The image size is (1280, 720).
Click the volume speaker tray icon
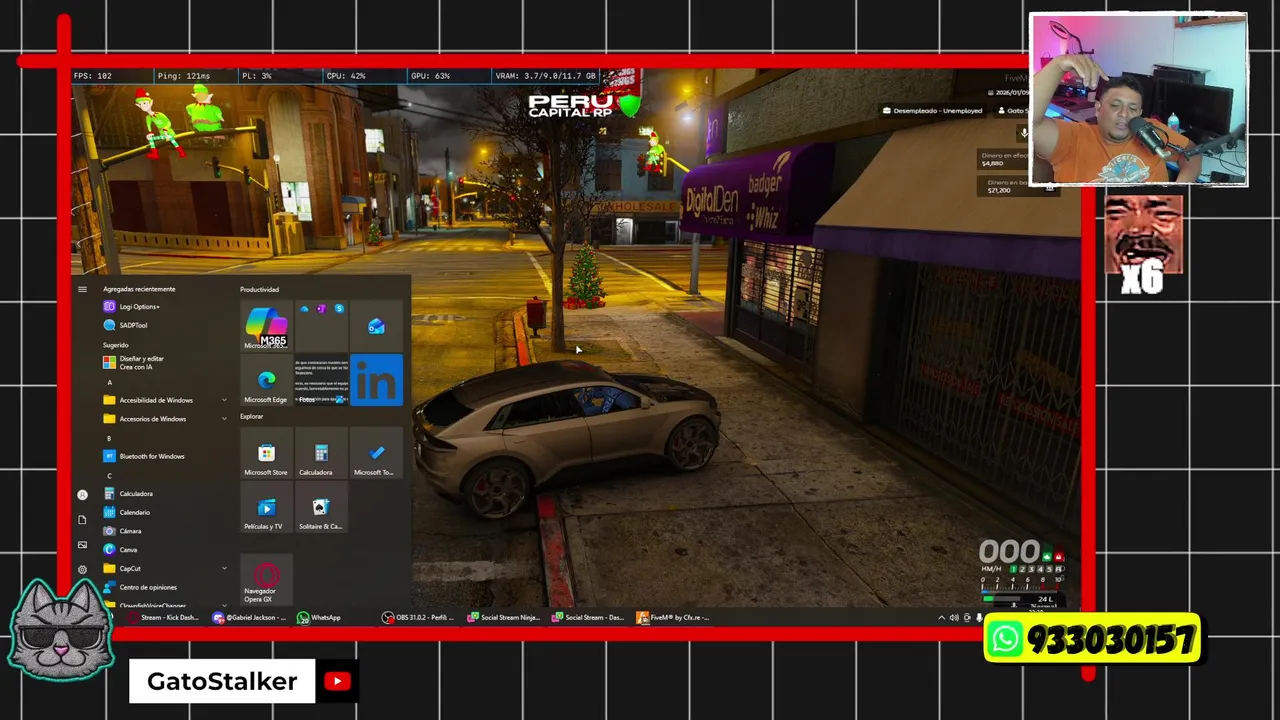click(x=954, y=618)
